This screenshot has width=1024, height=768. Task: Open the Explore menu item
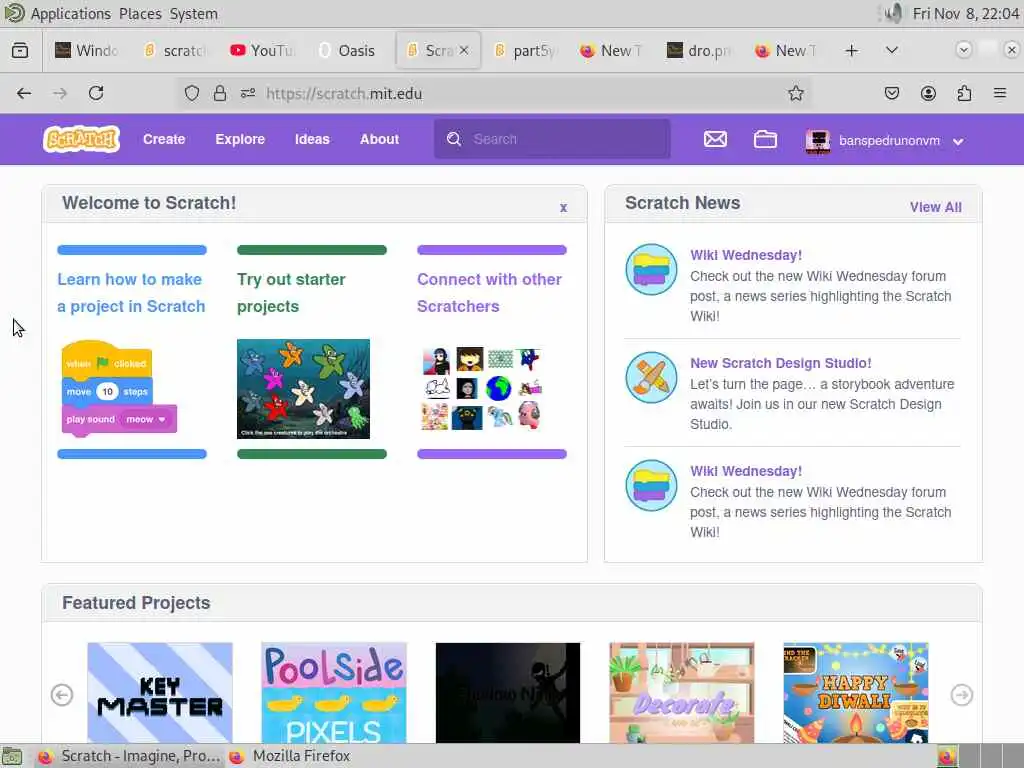pyautogui.click(x=240, y=139)
